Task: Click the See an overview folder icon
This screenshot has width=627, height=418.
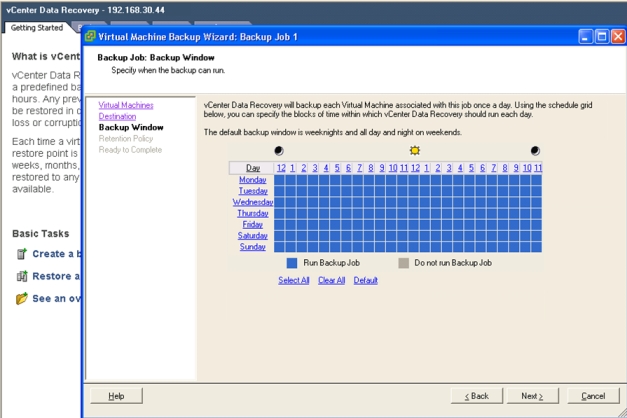Action: click(21, 298)
